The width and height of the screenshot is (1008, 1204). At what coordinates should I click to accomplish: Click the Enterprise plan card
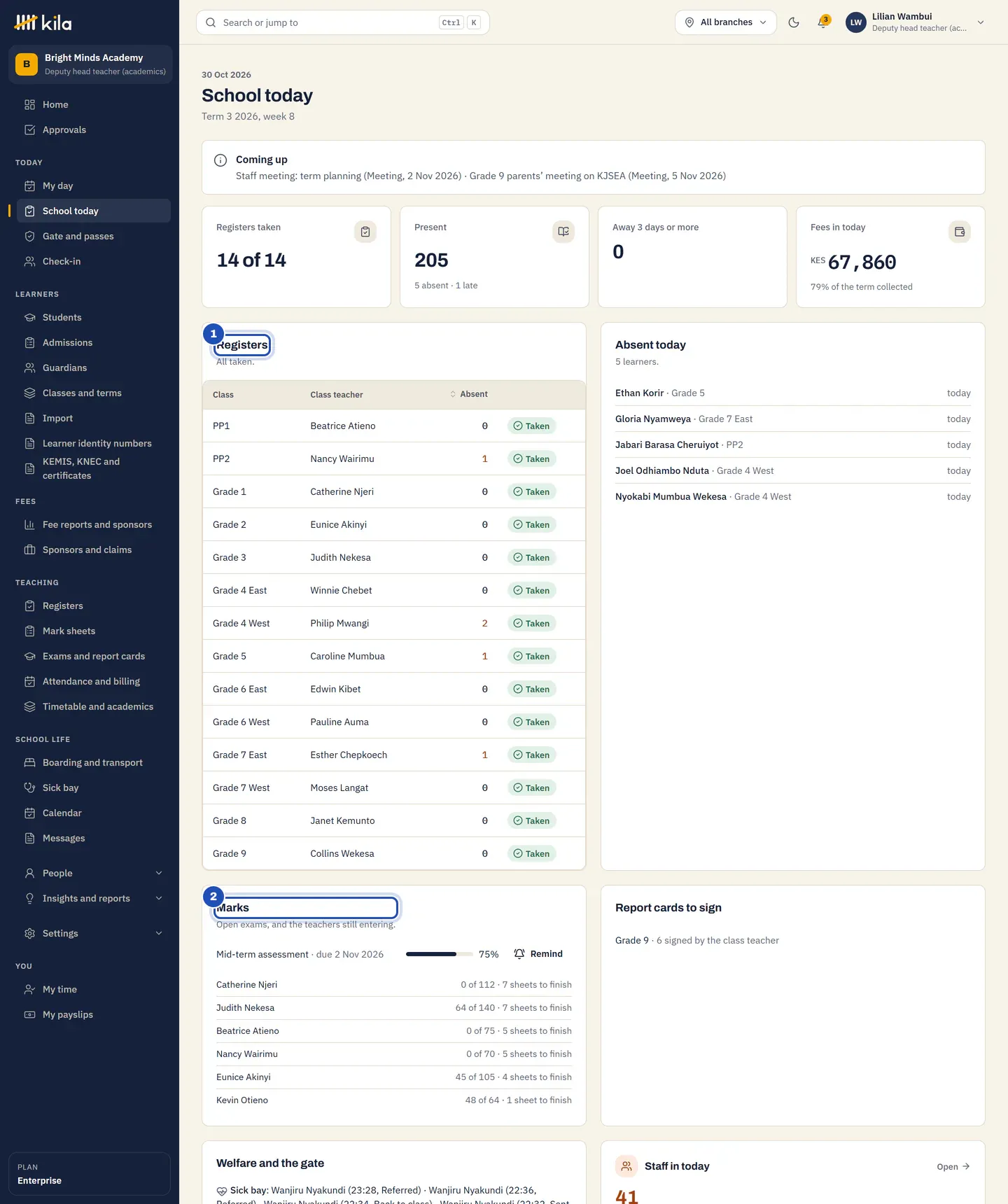[x=90, y=1174]
